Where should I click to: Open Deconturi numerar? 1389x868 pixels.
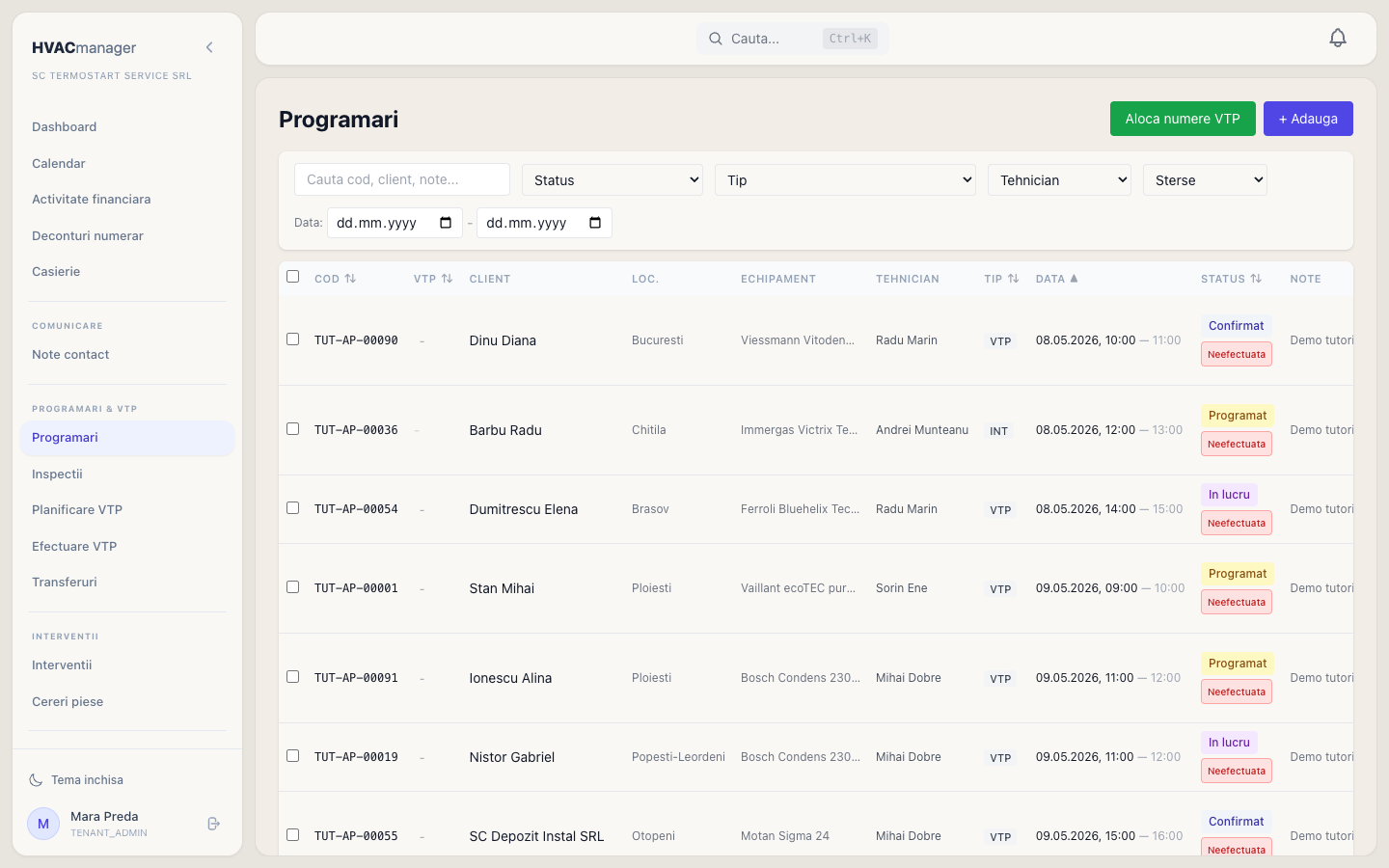(87, 236)
